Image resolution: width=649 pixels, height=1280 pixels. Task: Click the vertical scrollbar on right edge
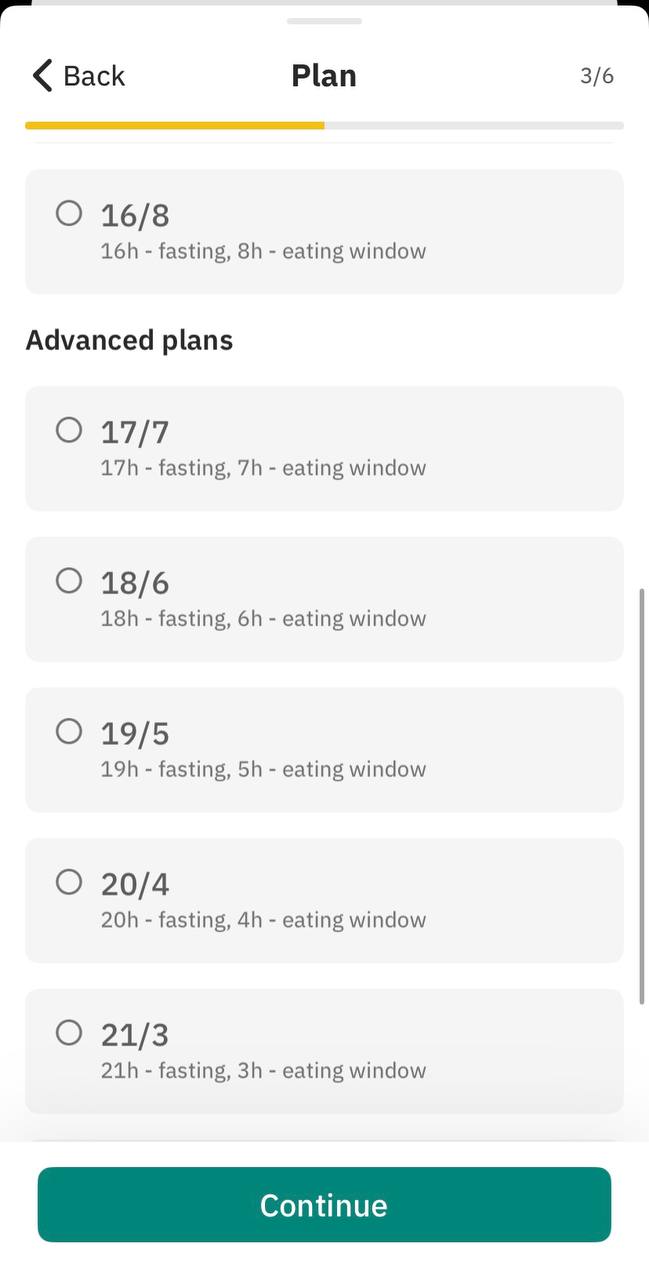642,796
